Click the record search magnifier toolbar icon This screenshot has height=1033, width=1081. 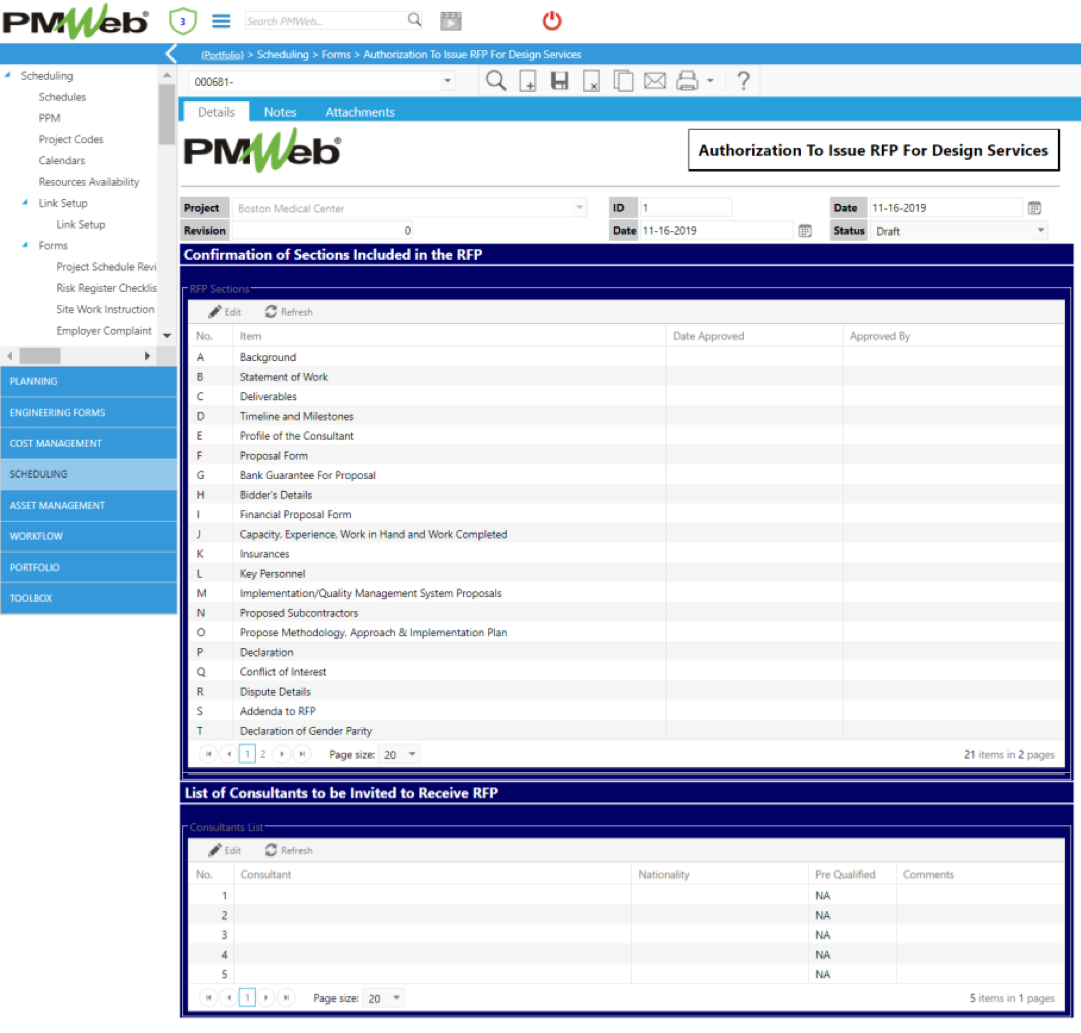pyautogui.click(x=496, y=81)
